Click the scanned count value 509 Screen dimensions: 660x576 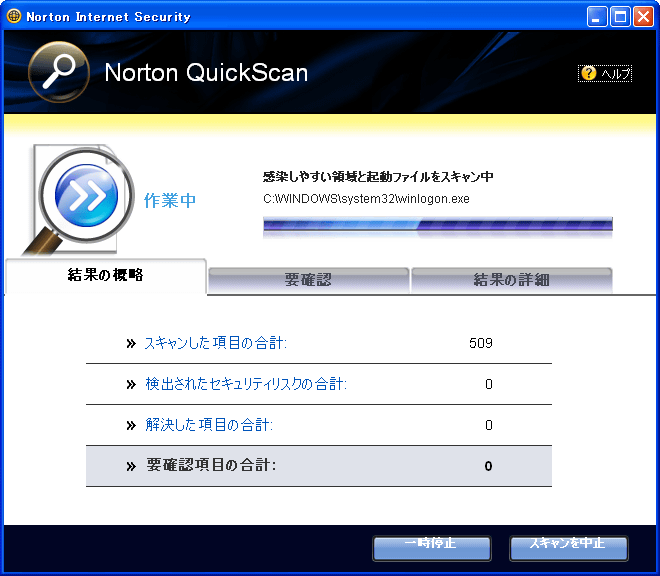[x=481, y=343]
